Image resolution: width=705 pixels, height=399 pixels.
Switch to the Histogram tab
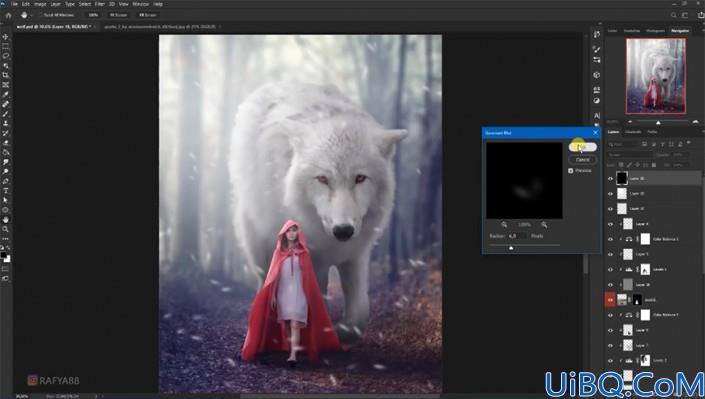[x=655, y=31]
